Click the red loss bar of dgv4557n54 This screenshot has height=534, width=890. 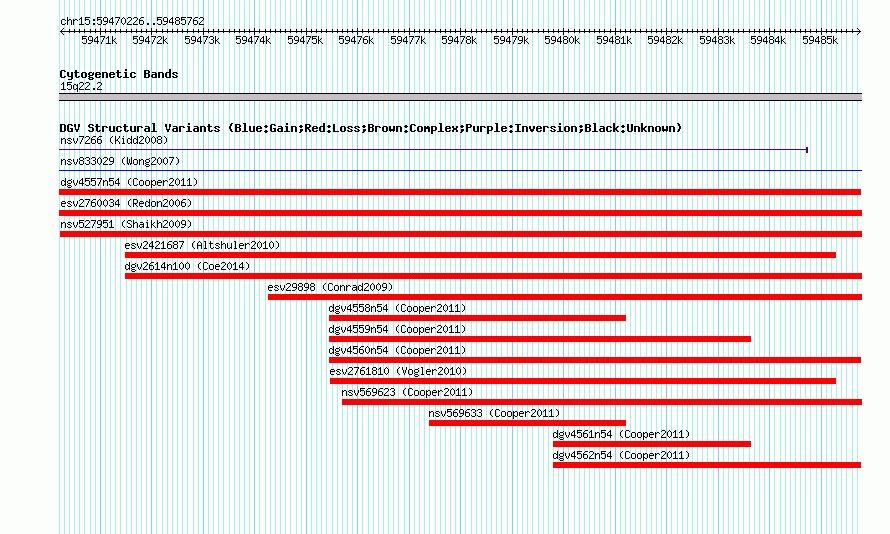(x=460, y=192)
